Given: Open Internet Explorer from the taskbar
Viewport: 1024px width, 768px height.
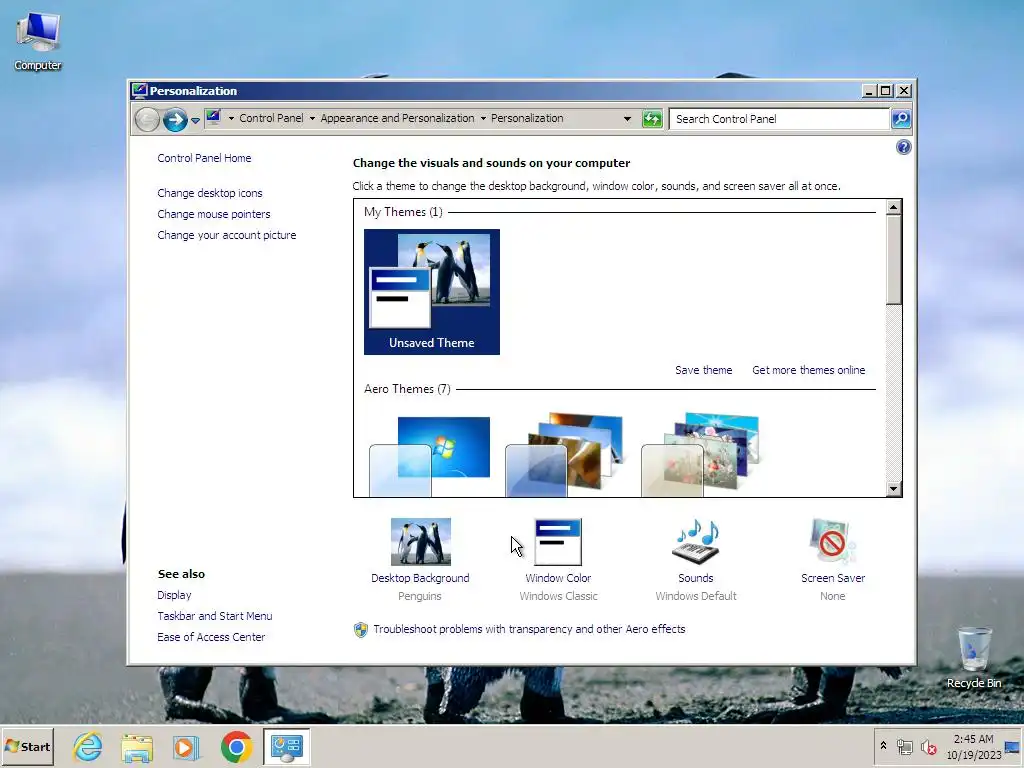Looking at the screenshot, I should coord(88,746).
